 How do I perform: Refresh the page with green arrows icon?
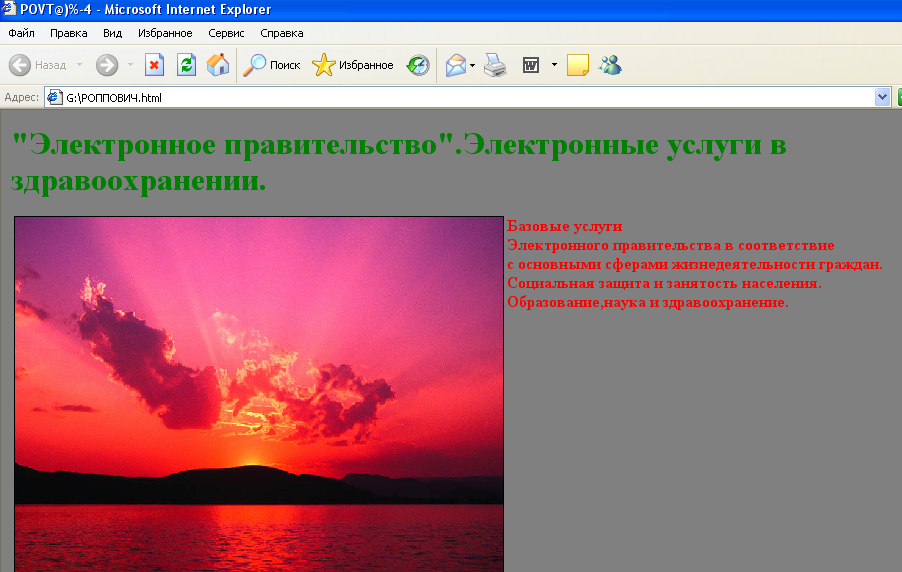pos(186,65)
